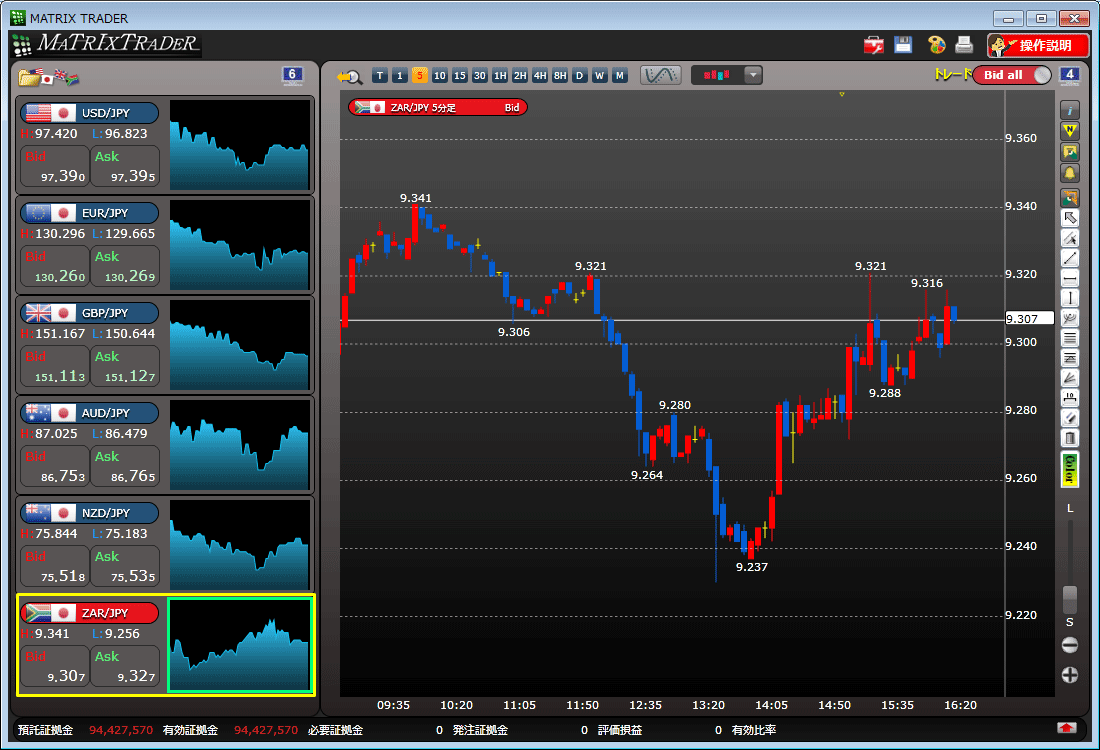Select the eraser tool
Screen dimensions: 1100x750
[1069, 419]
